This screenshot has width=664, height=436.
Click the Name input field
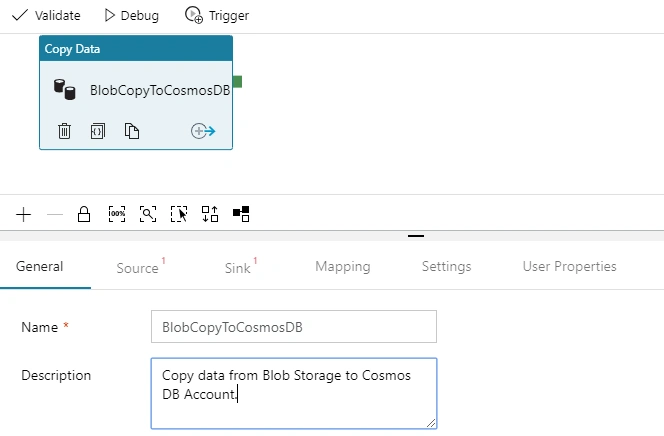point(294,327)
